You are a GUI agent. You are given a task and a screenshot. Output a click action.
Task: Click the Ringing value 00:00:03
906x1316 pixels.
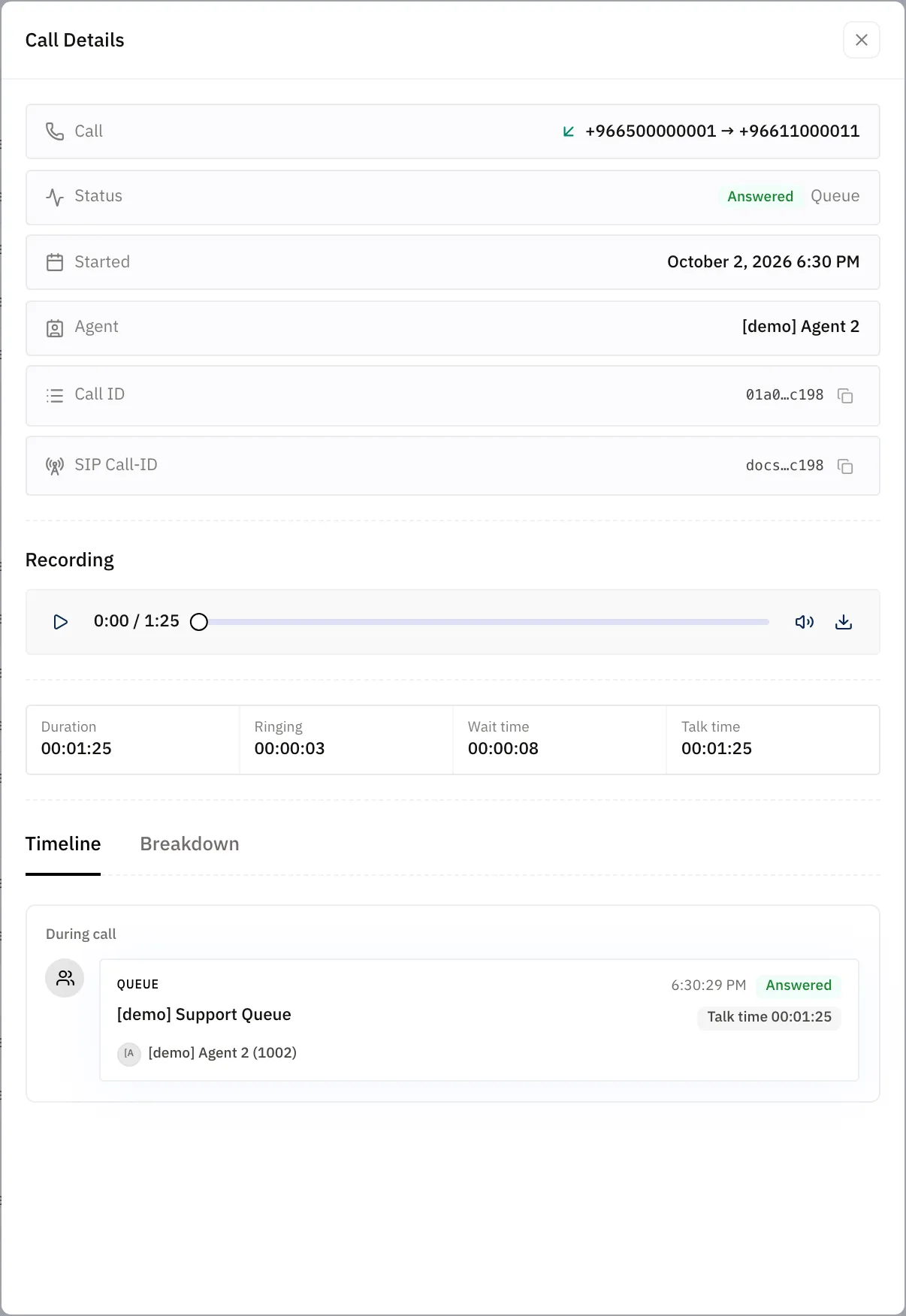tap(290, 748)
